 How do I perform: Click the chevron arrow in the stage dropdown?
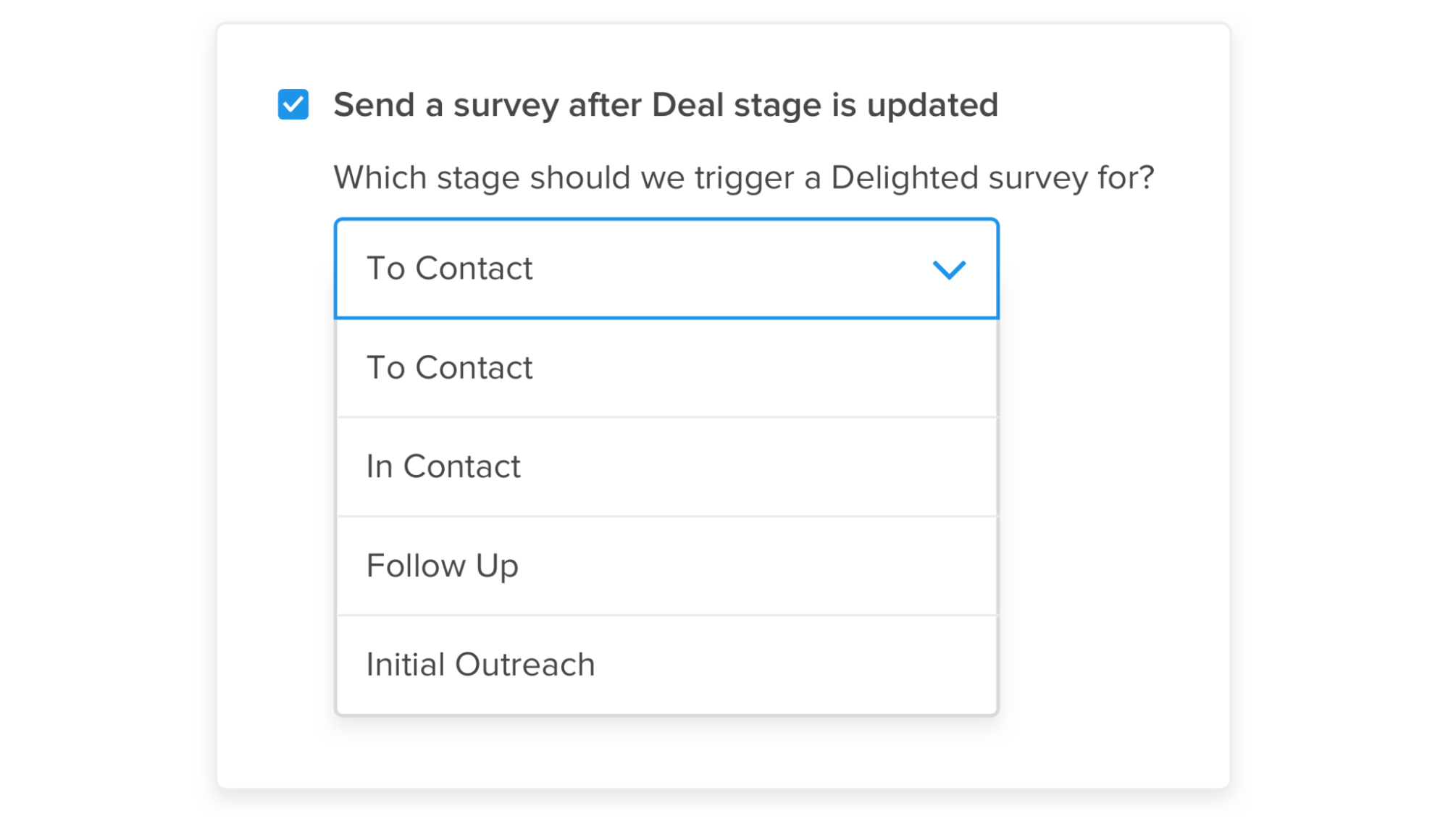point(949,269)
